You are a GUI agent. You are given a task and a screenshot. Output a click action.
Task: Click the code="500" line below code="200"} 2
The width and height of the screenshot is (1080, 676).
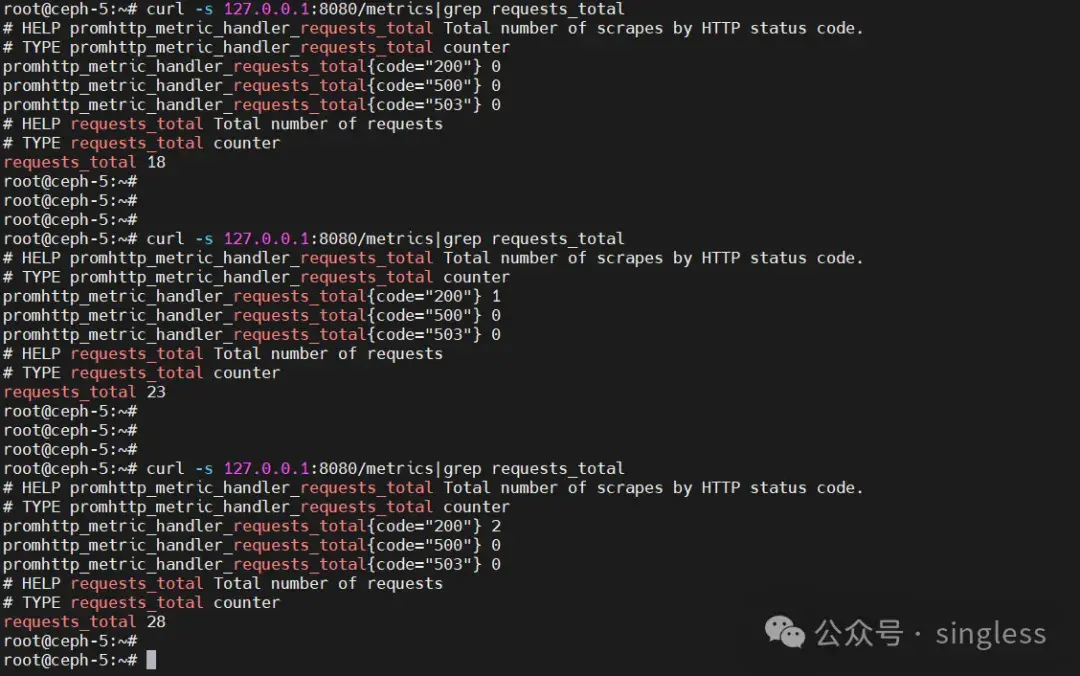tap(250, 545)
